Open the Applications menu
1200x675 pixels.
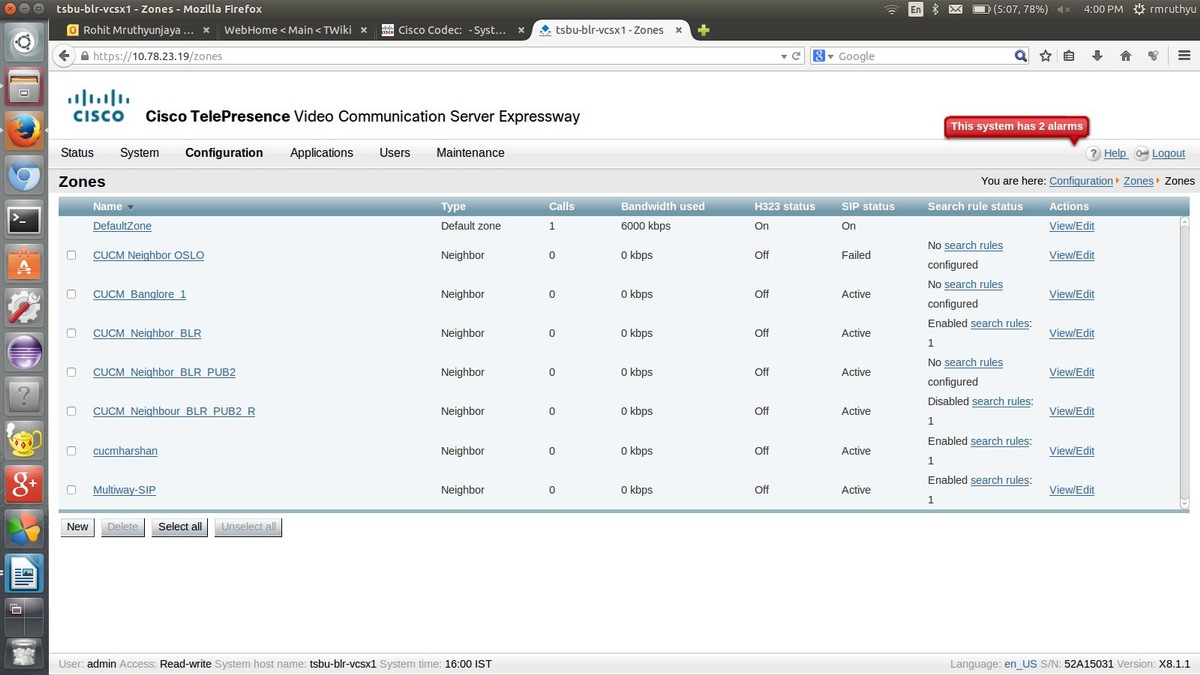[321, 153]
